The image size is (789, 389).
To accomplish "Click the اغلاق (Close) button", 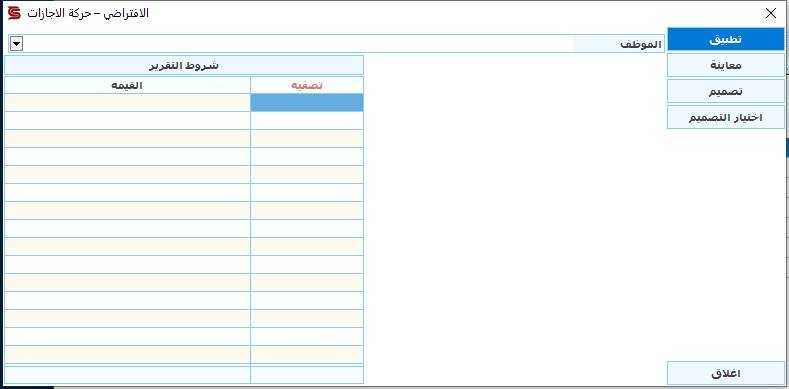I will point(726,373).
